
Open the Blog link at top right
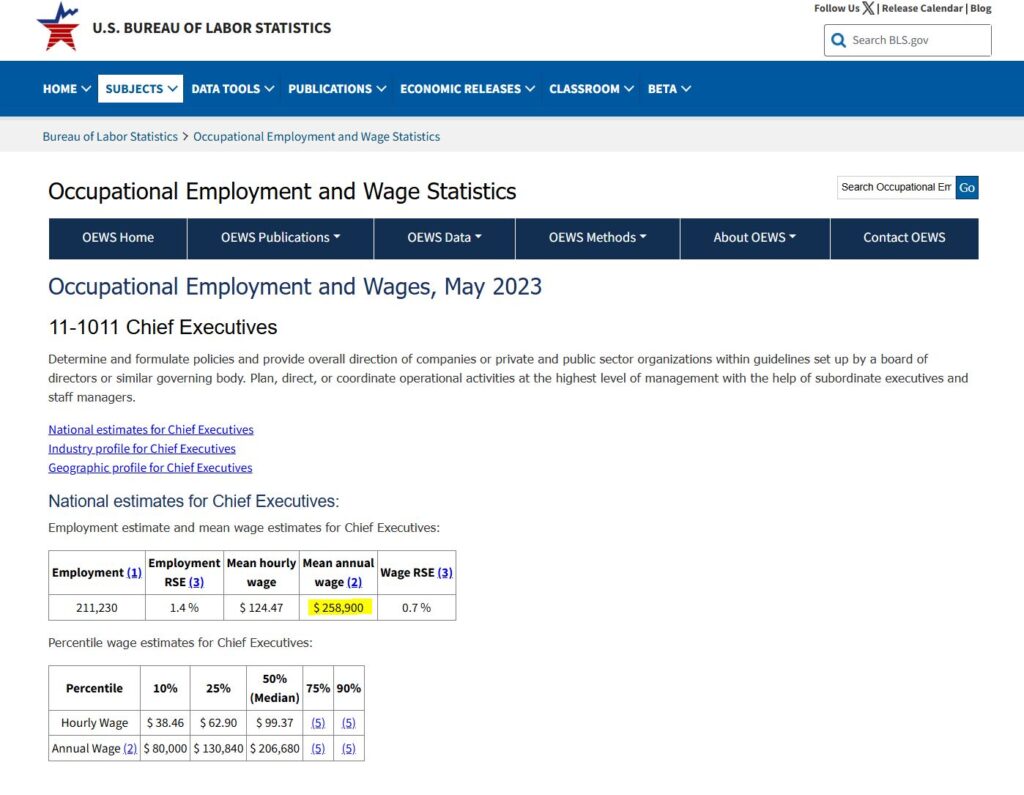(980, 8)
